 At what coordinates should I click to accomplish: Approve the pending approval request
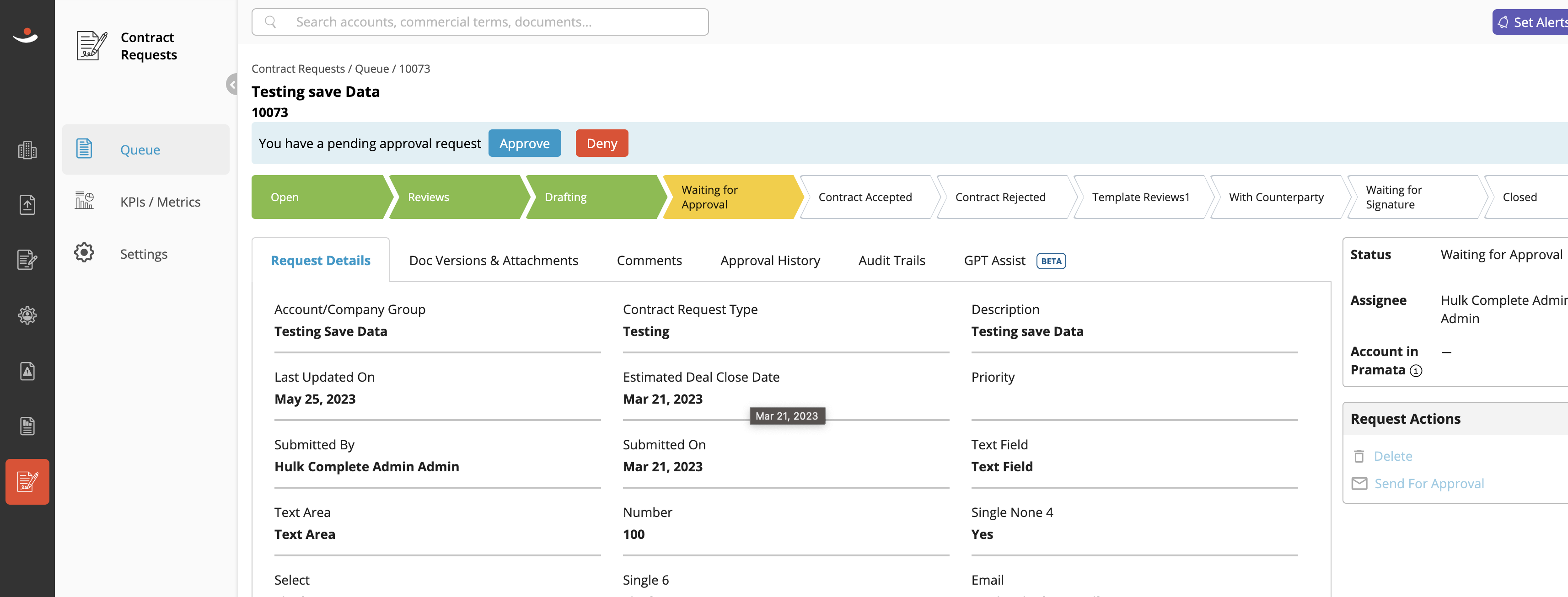click(x=524, y=144)
